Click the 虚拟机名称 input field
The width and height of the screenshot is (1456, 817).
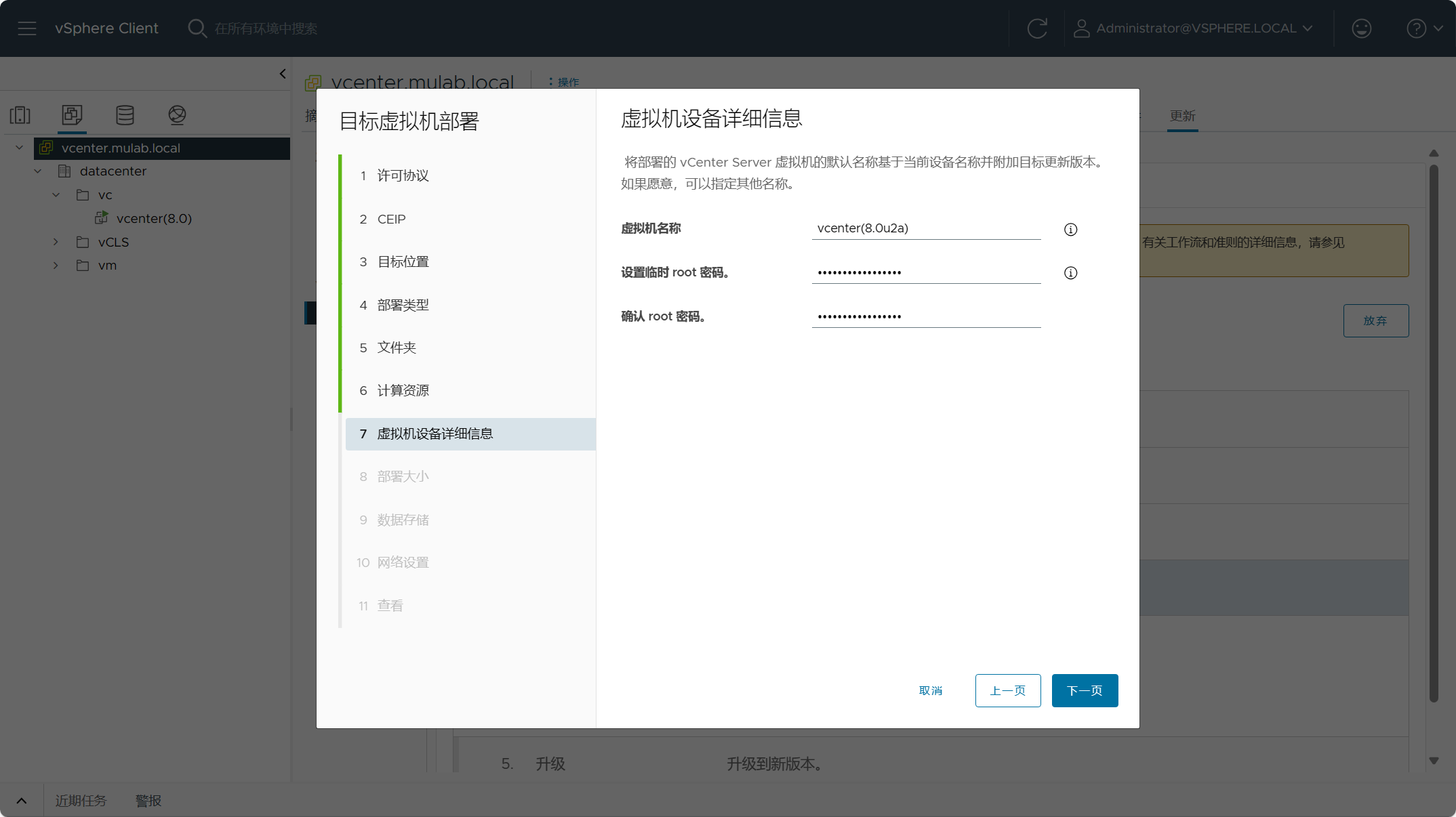(926, 228)
